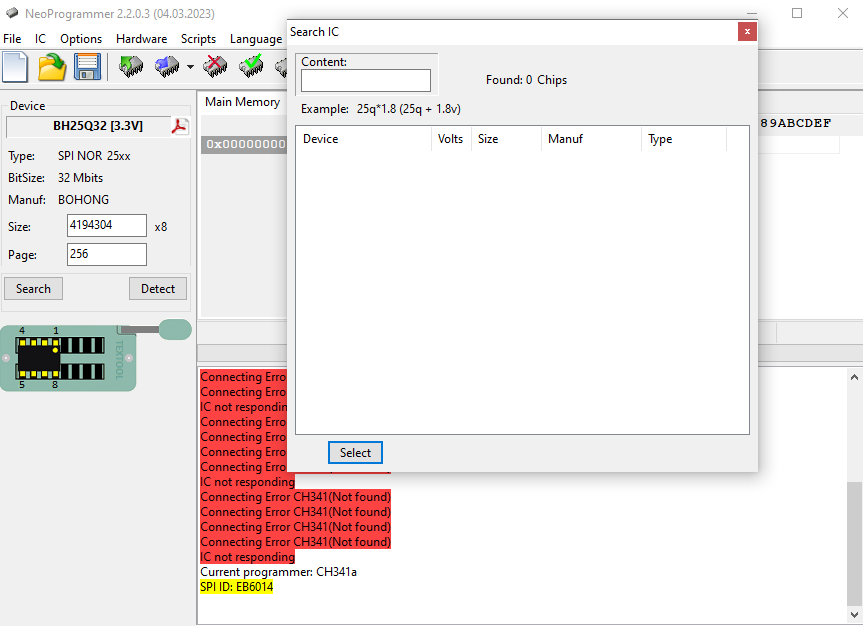Image resolution: width=863 pixels, height=626 pixels.
Task: Click the 'SPI ID: EB6014' log line
Action: [x=237, y=587]
